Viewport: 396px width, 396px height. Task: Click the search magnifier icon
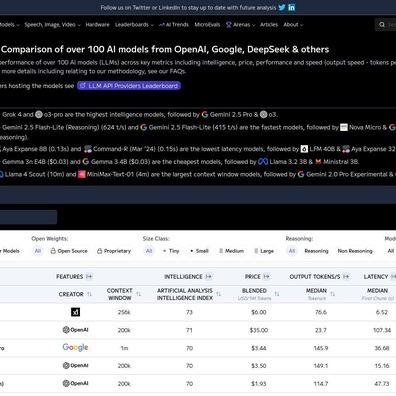pos(382,25)
